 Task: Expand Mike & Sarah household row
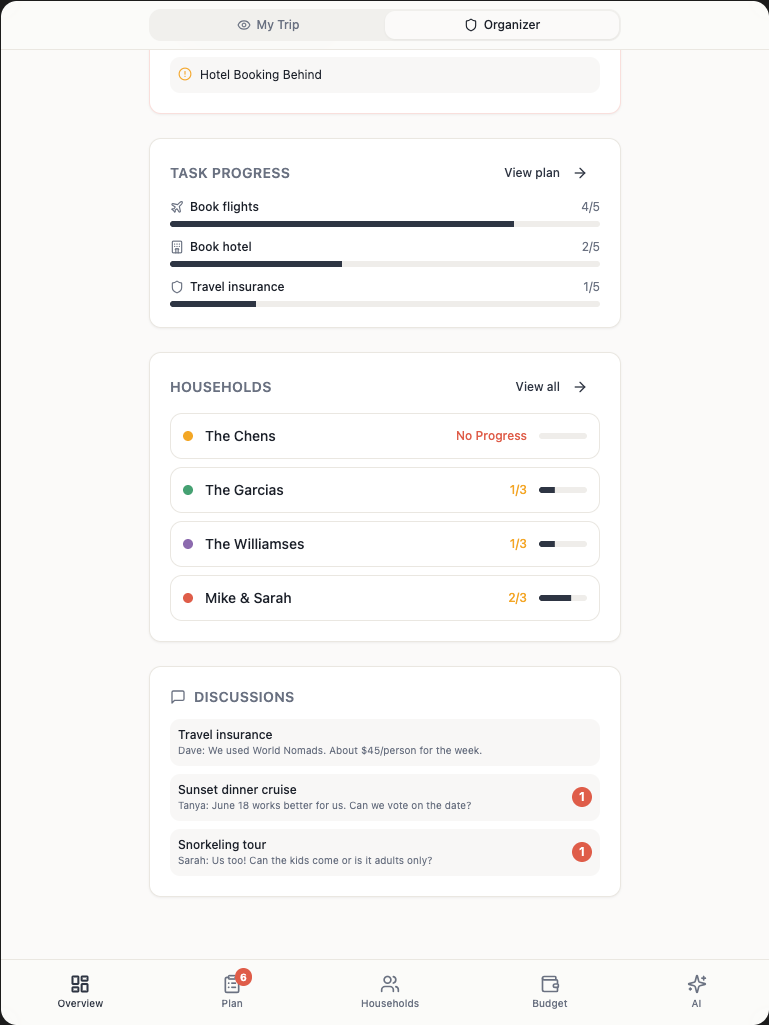(385, 598)
